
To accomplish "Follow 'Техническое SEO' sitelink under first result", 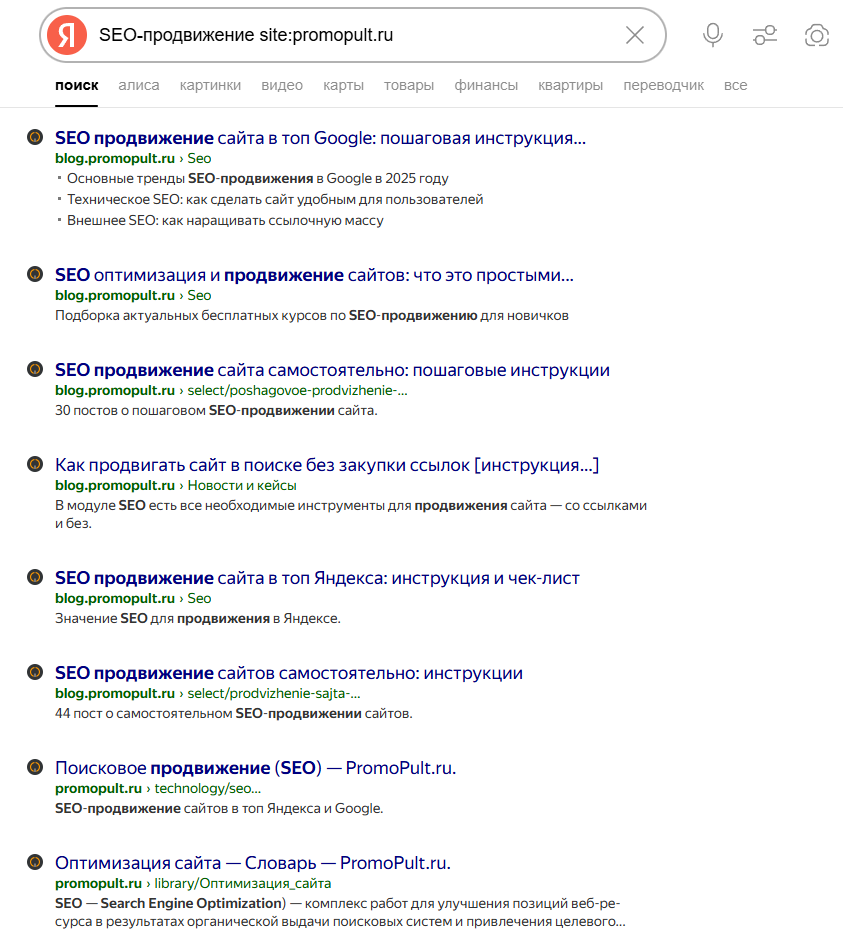I will click(x=275, y=199).
